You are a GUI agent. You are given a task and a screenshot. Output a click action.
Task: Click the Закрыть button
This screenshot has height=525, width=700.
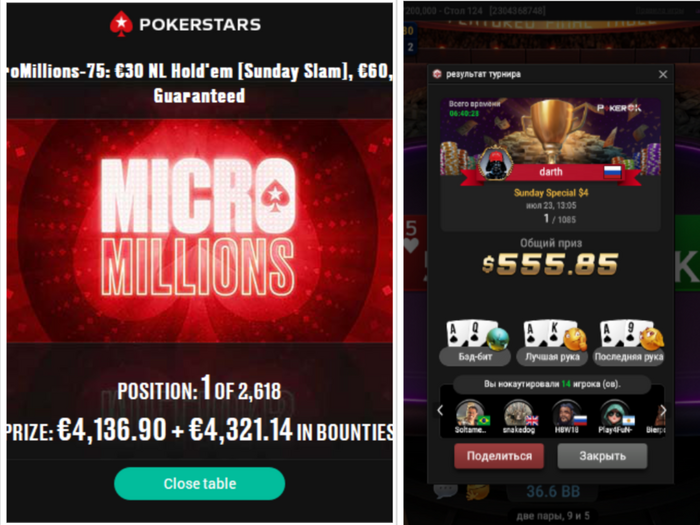(x=602, y=456)
